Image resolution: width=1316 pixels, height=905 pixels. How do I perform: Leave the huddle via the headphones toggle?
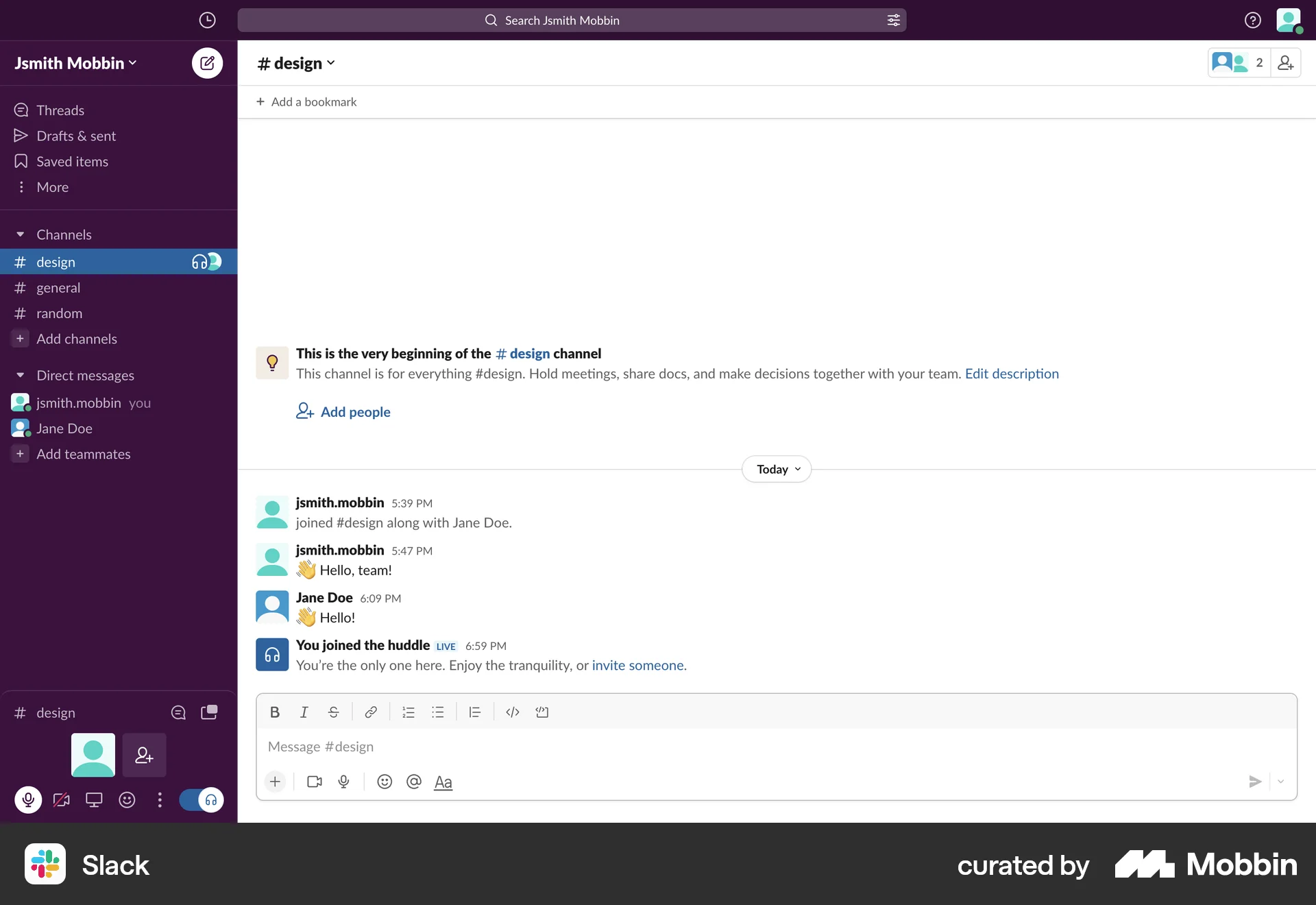click(x=202, y=800)
